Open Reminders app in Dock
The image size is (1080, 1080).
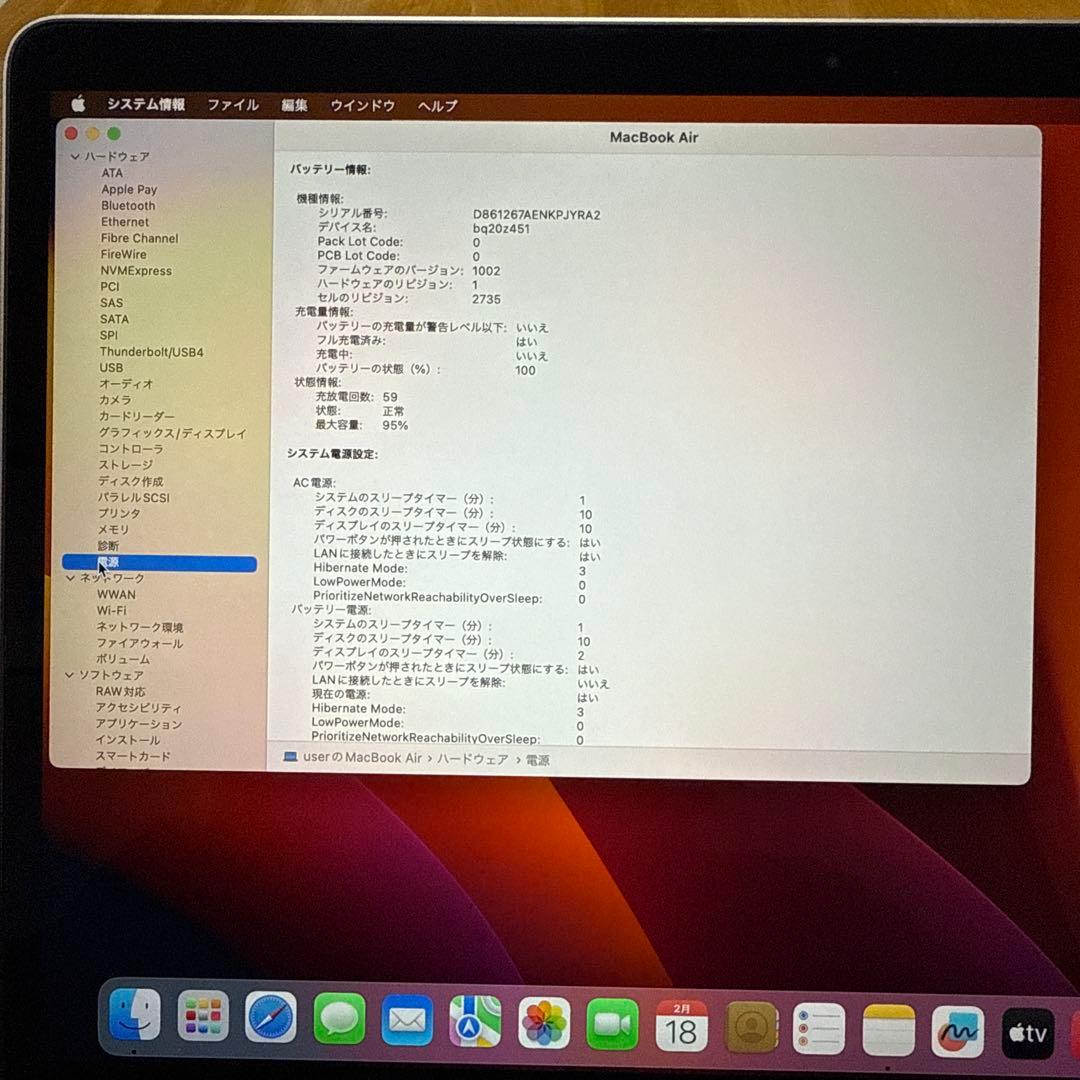coord(818,1029)
